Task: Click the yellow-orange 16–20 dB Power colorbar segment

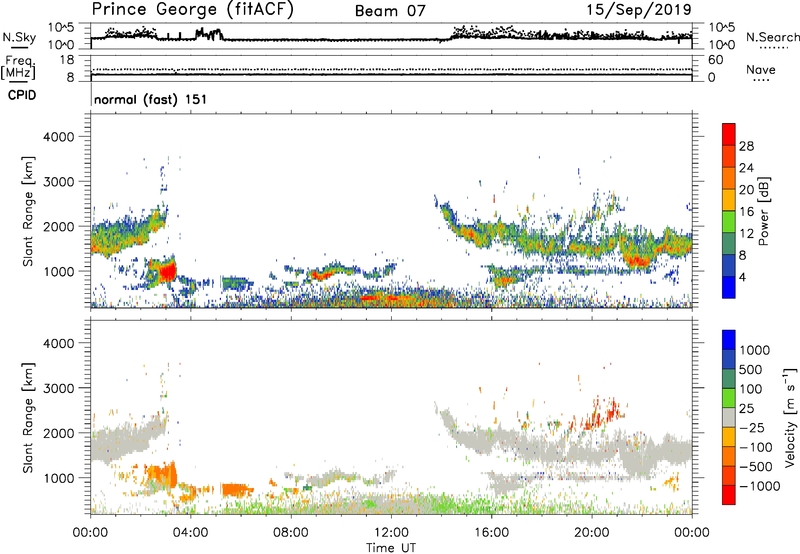Action: [x=729, y=199]
